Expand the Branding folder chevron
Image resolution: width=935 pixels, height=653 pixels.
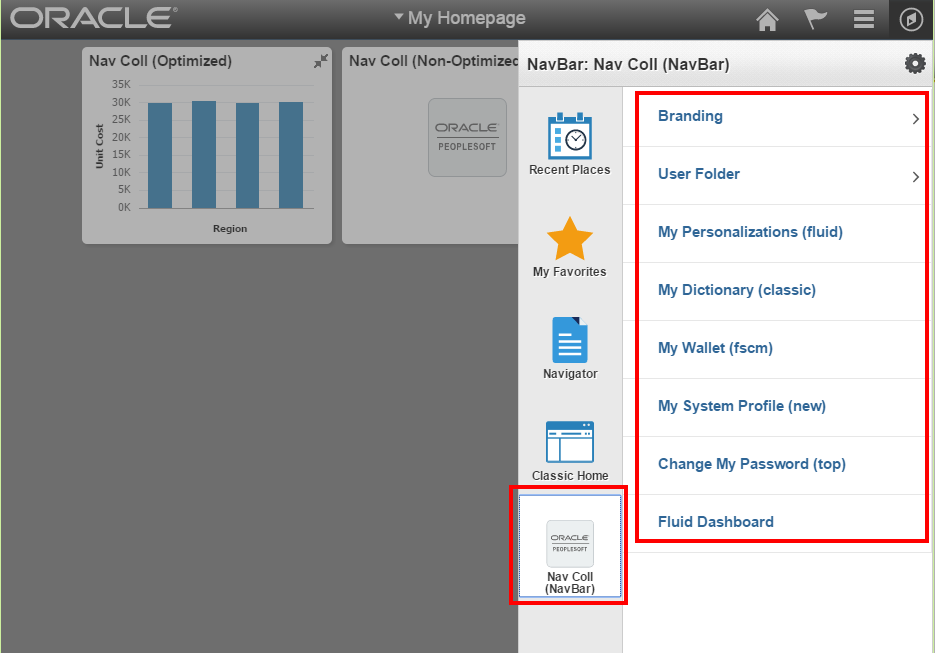click(x=915, y=119)
